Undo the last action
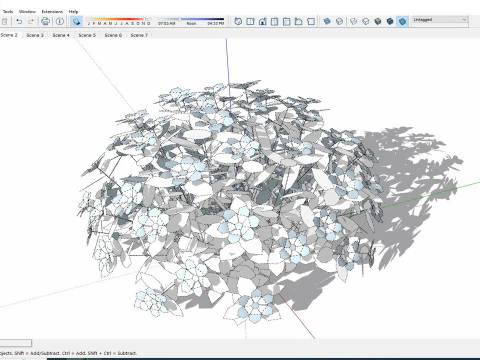 pos(19,21)
